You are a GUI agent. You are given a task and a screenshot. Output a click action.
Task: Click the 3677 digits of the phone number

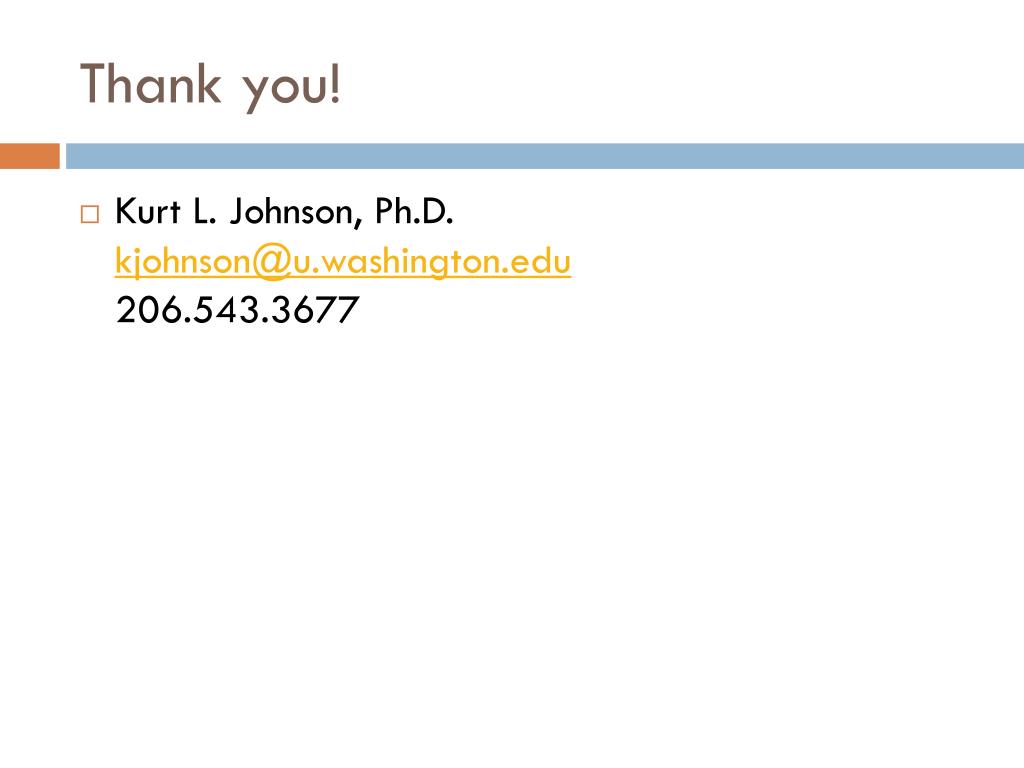tap(315, 310)
